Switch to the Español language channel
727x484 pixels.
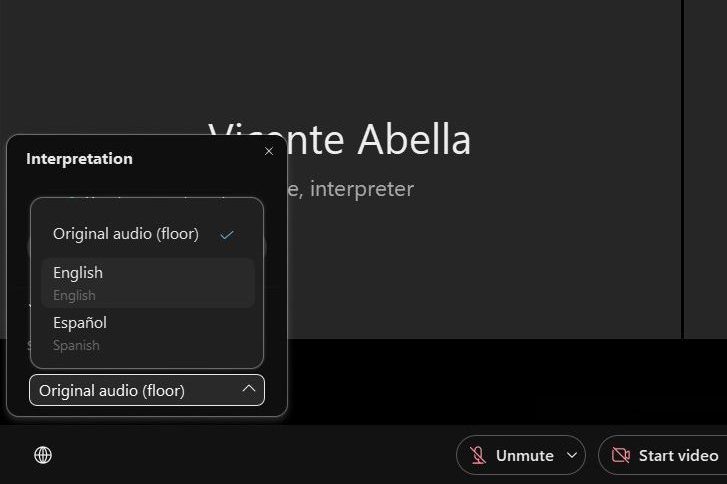pyautogui.click(x=80, y=323)
